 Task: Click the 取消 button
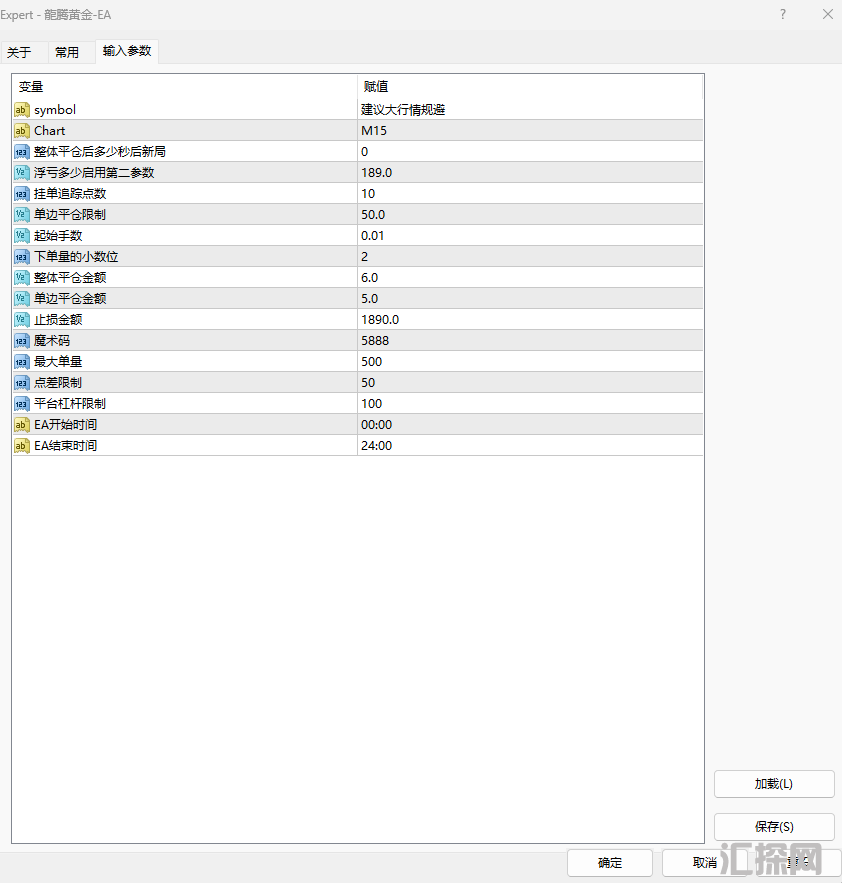(x=704, y=863)
